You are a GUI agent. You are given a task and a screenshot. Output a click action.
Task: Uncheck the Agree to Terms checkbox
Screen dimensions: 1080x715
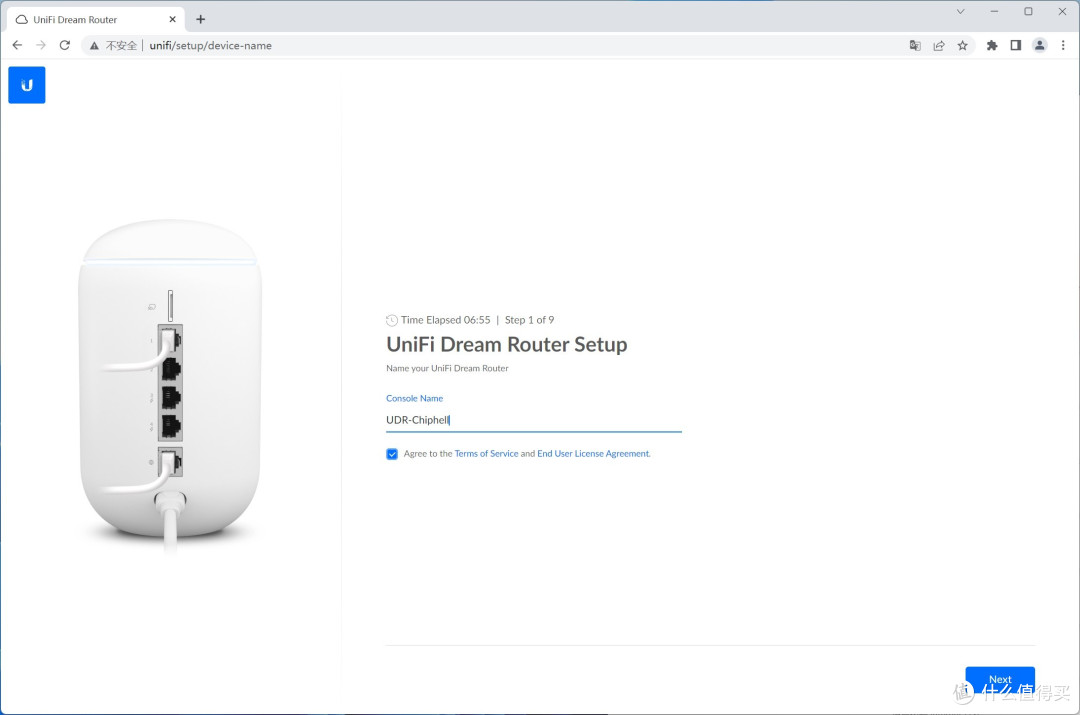[x=392, y=454]
